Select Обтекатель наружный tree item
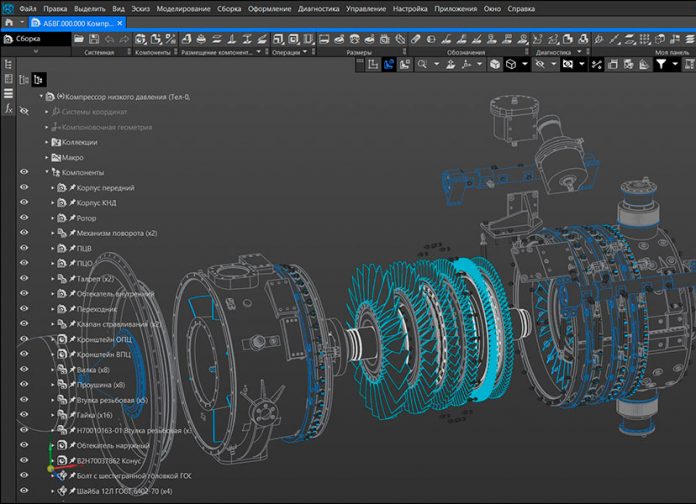The height and width of the screenshot is (504, 696). pyautogui.click(x=113, y=445)
